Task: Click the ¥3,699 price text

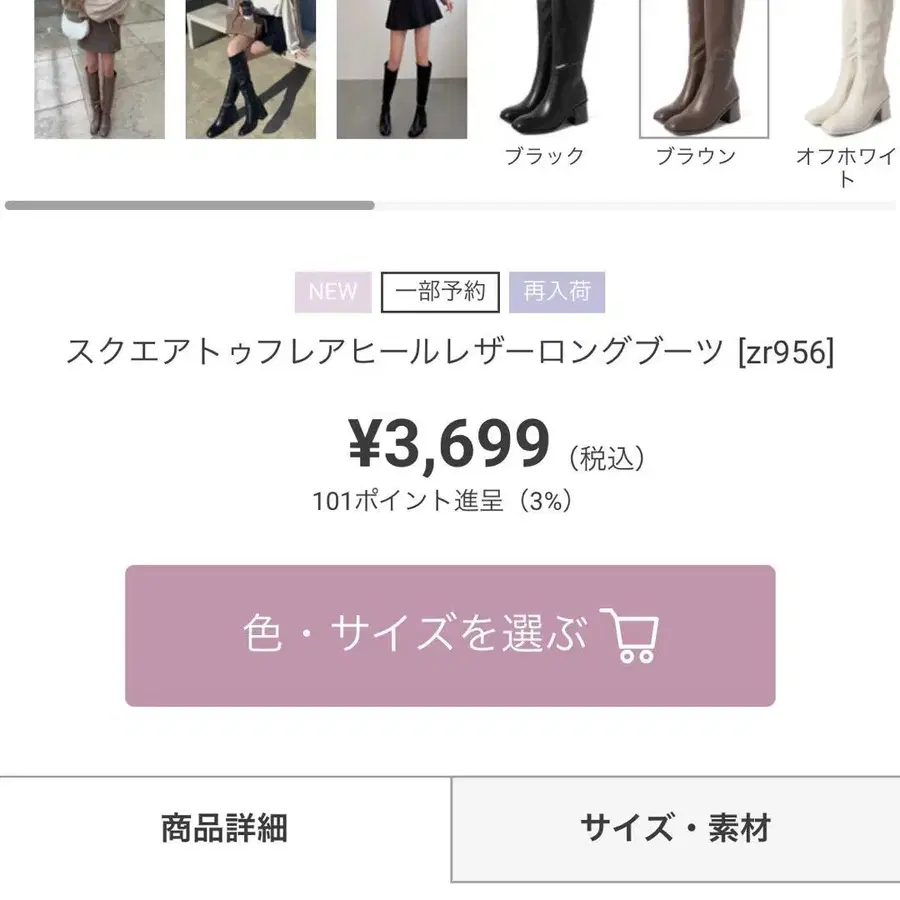Action: coord(449,443)
